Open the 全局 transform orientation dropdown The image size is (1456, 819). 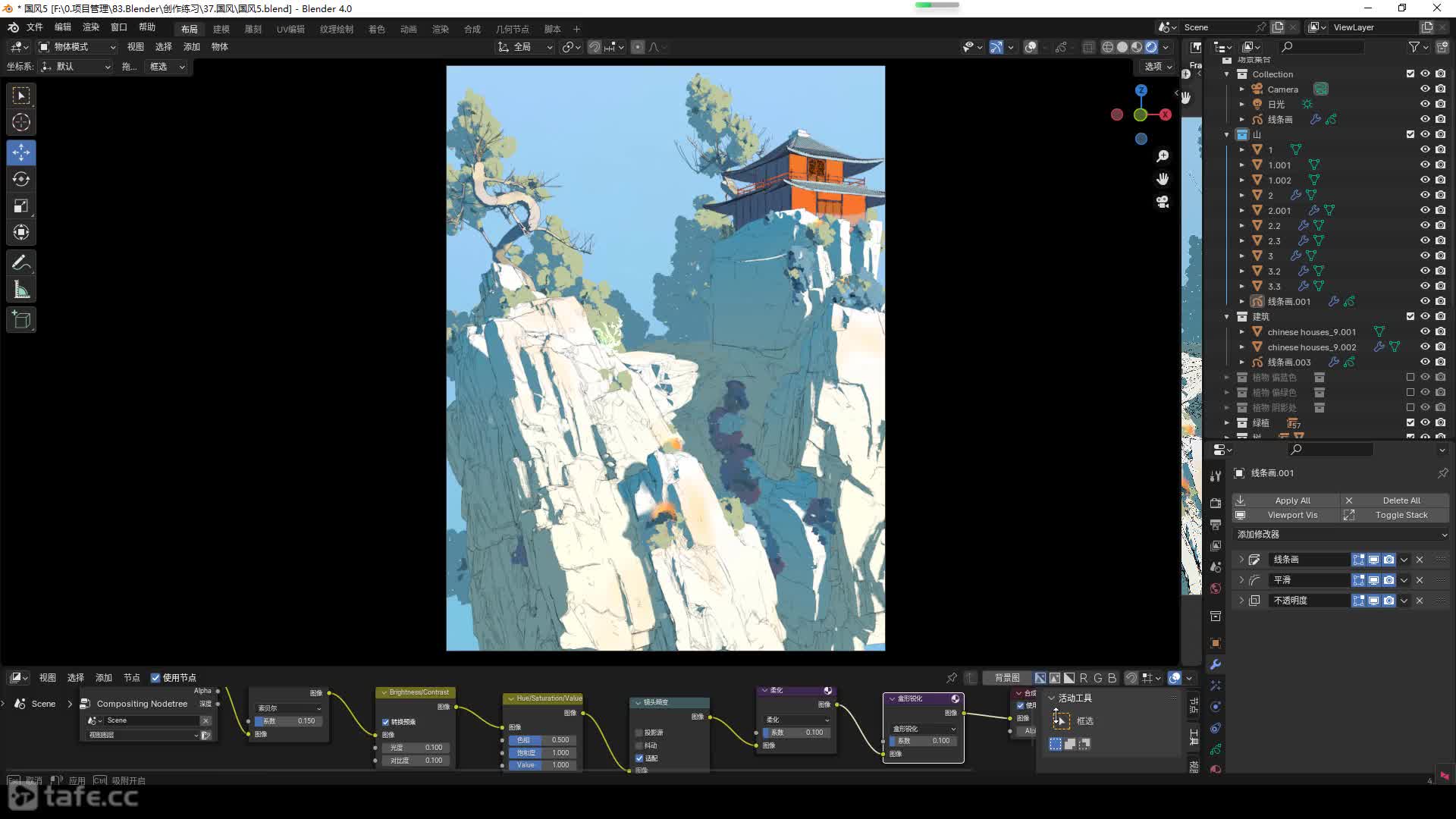526,47
